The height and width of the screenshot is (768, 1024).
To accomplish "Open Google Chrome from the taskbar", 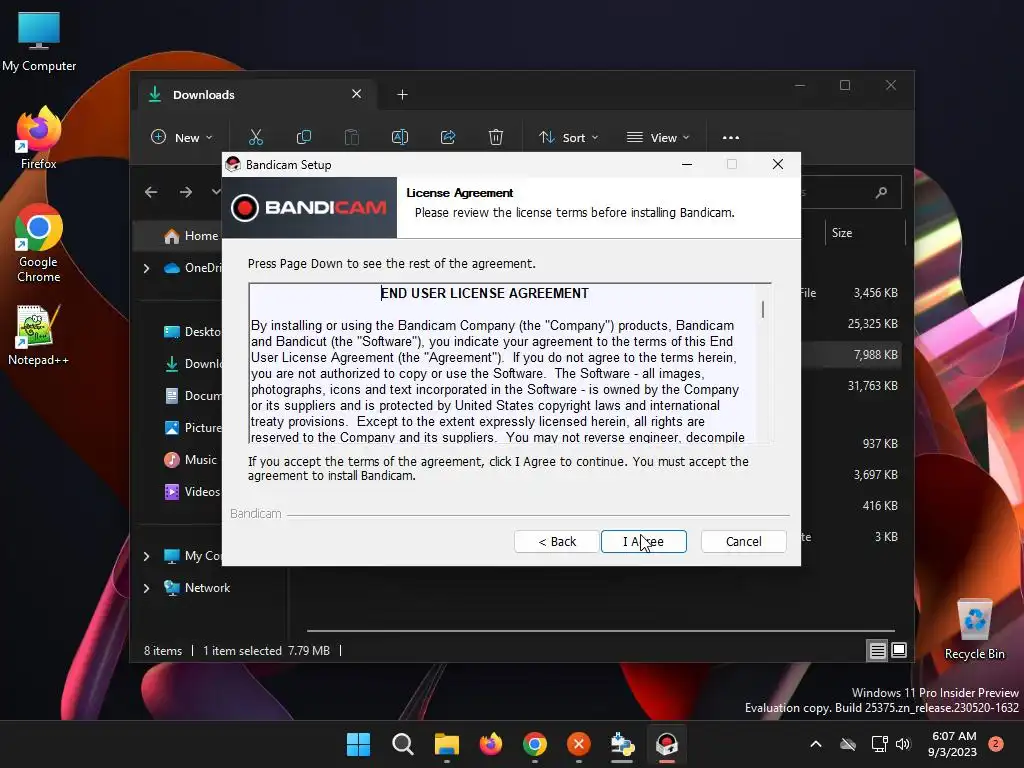I will click(535, 744).
